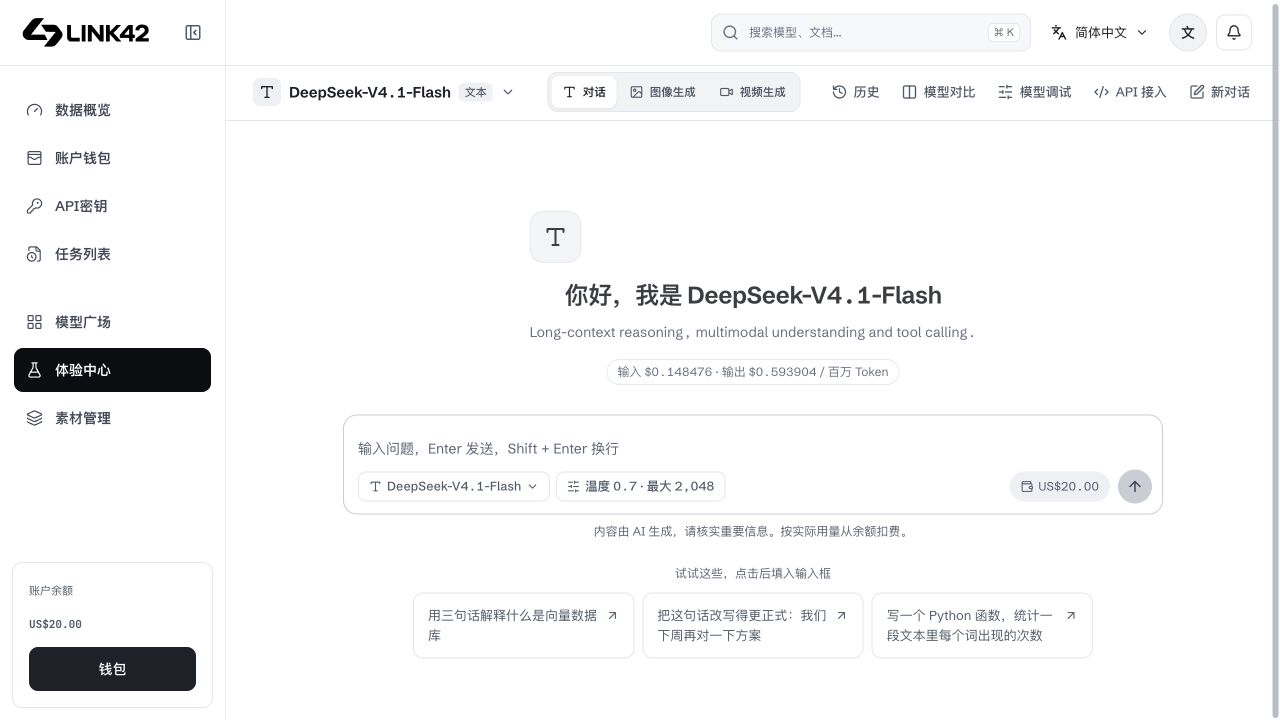This screenshot has height=720, width=1280.
Task: Switch to the 视频生成 tab
Action: click(752, 92)
